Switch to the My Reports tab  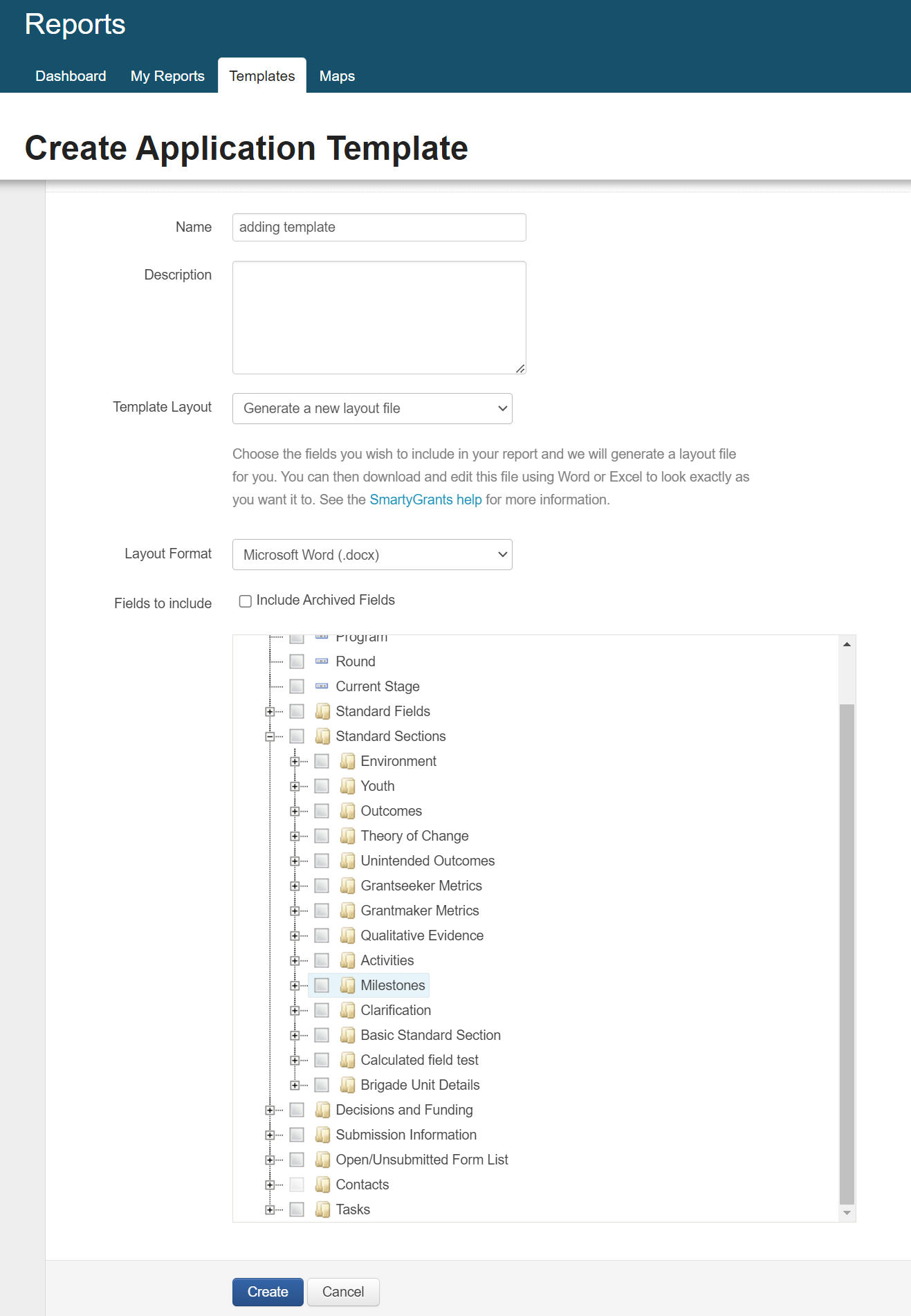(x=167, y=76)
